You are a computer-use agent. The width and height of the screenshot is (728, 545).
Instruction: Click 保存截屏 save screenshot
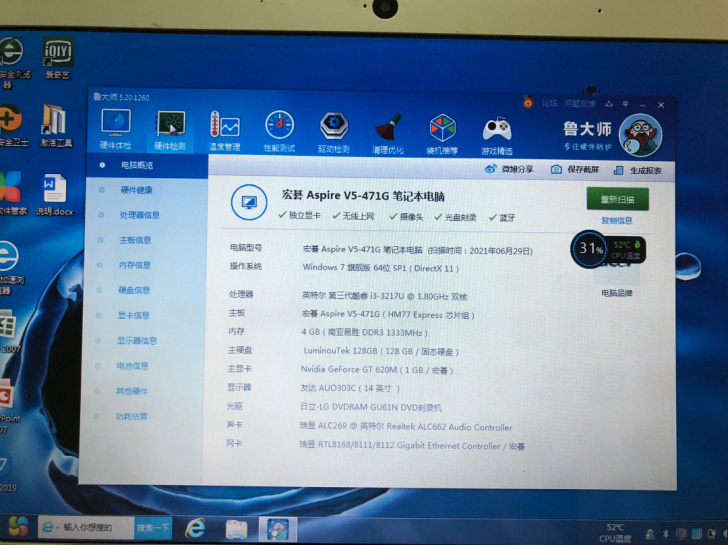[x=575, y=170]
